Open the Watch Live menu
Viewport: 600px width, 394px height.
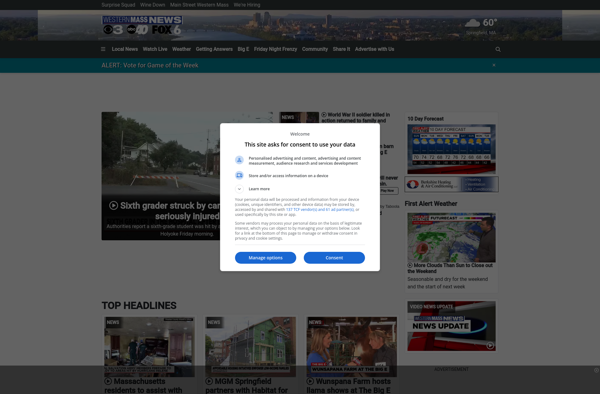coord(155,49)
